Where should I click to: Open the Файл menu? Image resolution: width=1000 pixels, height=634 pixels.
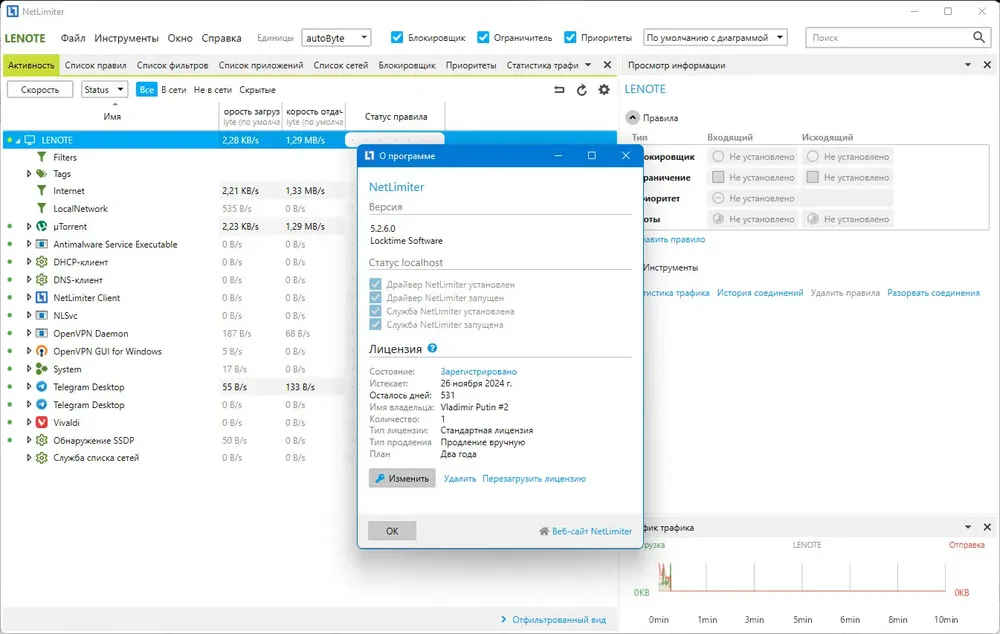point(73,38)
